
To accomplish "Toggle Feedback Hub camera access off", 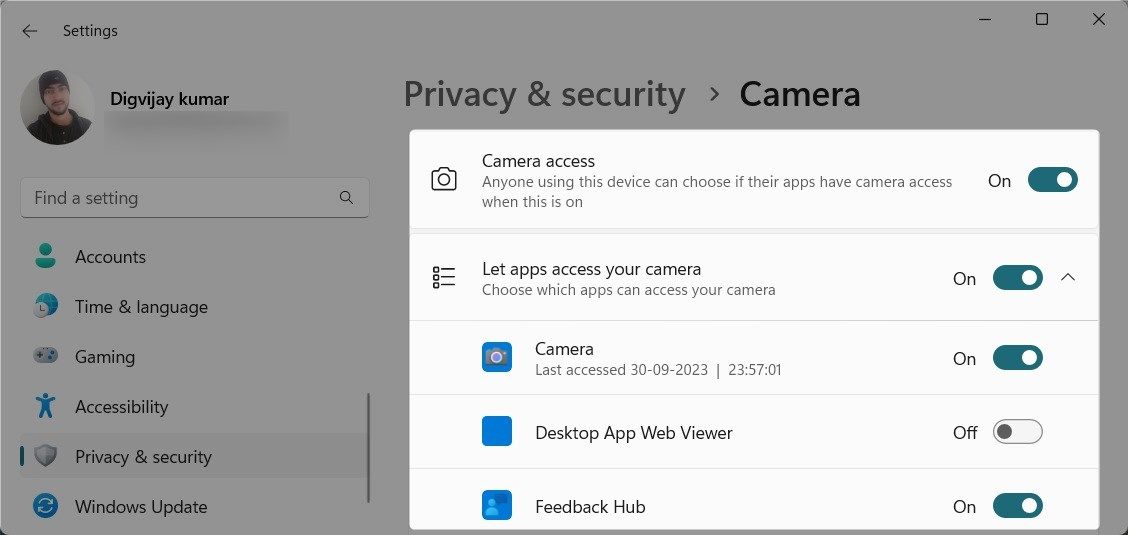I will pos(1017,506).
